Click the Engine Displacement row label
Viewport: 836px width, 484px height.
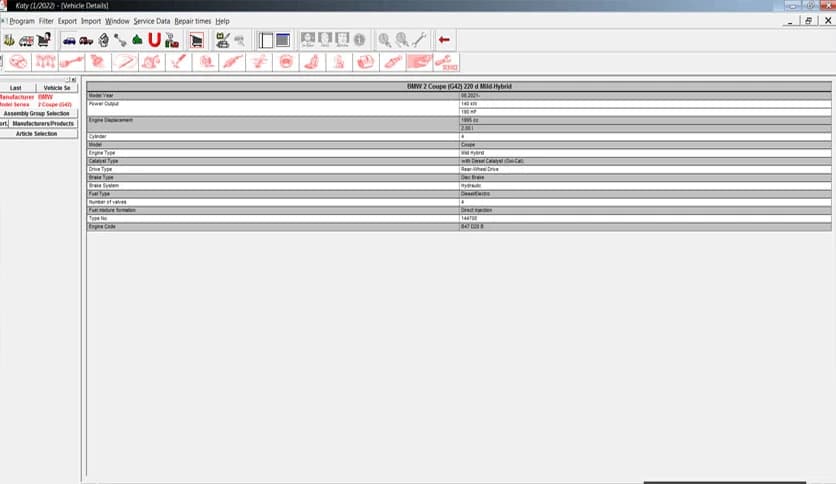click(110, 120)
